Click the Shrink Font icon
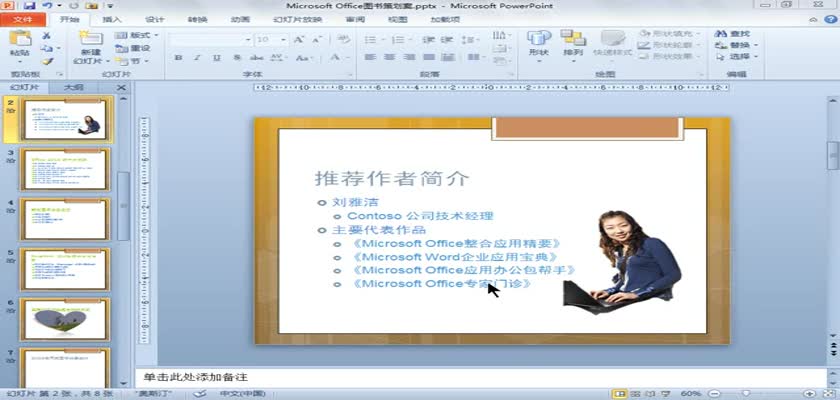 pos(317,40)
